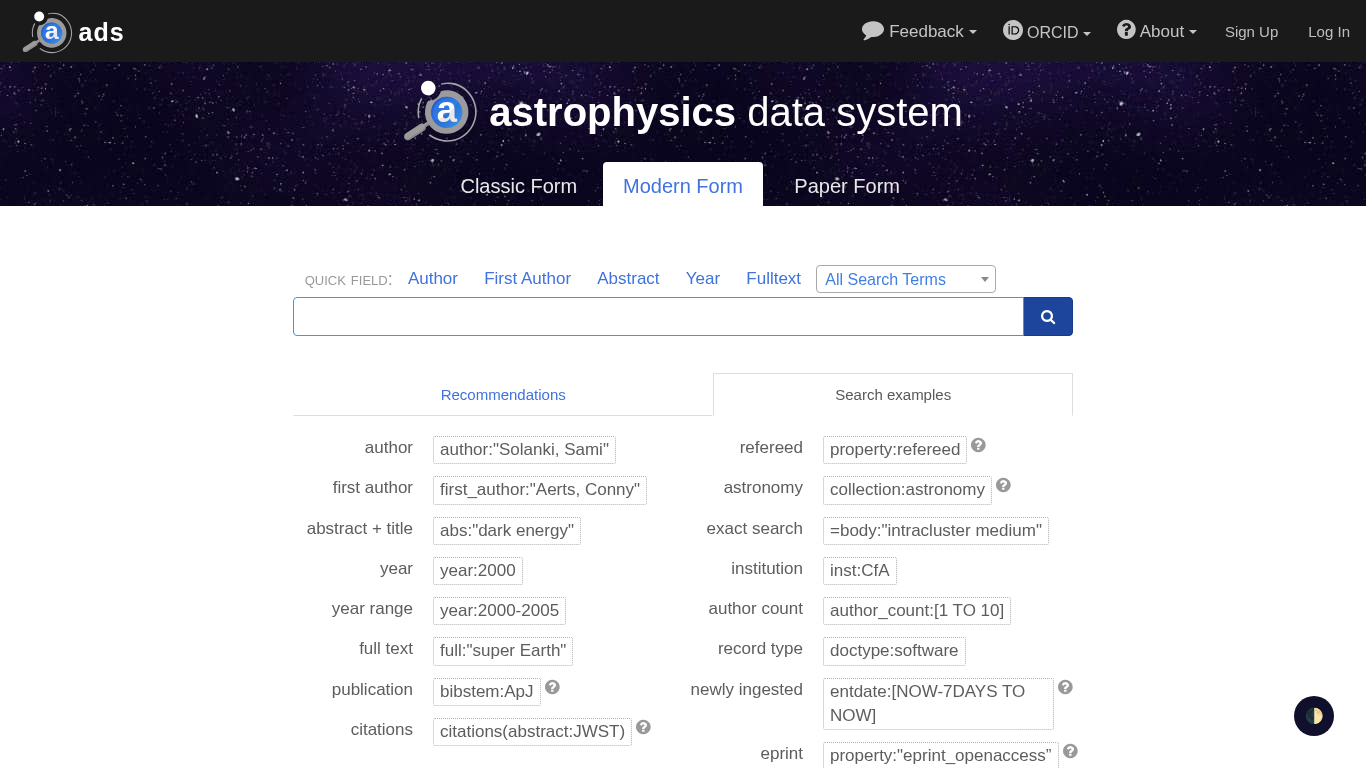Switch to the Paper Form tab
The image size is (1366, 768).
click(x=846, y=186)
